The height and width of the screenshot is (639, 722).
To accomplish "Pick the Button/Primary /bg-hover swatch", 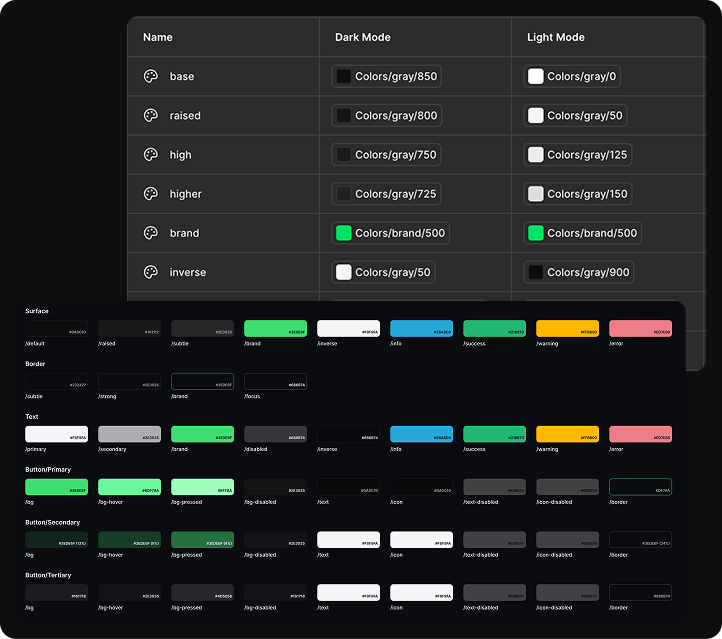I will coord(129,488).
